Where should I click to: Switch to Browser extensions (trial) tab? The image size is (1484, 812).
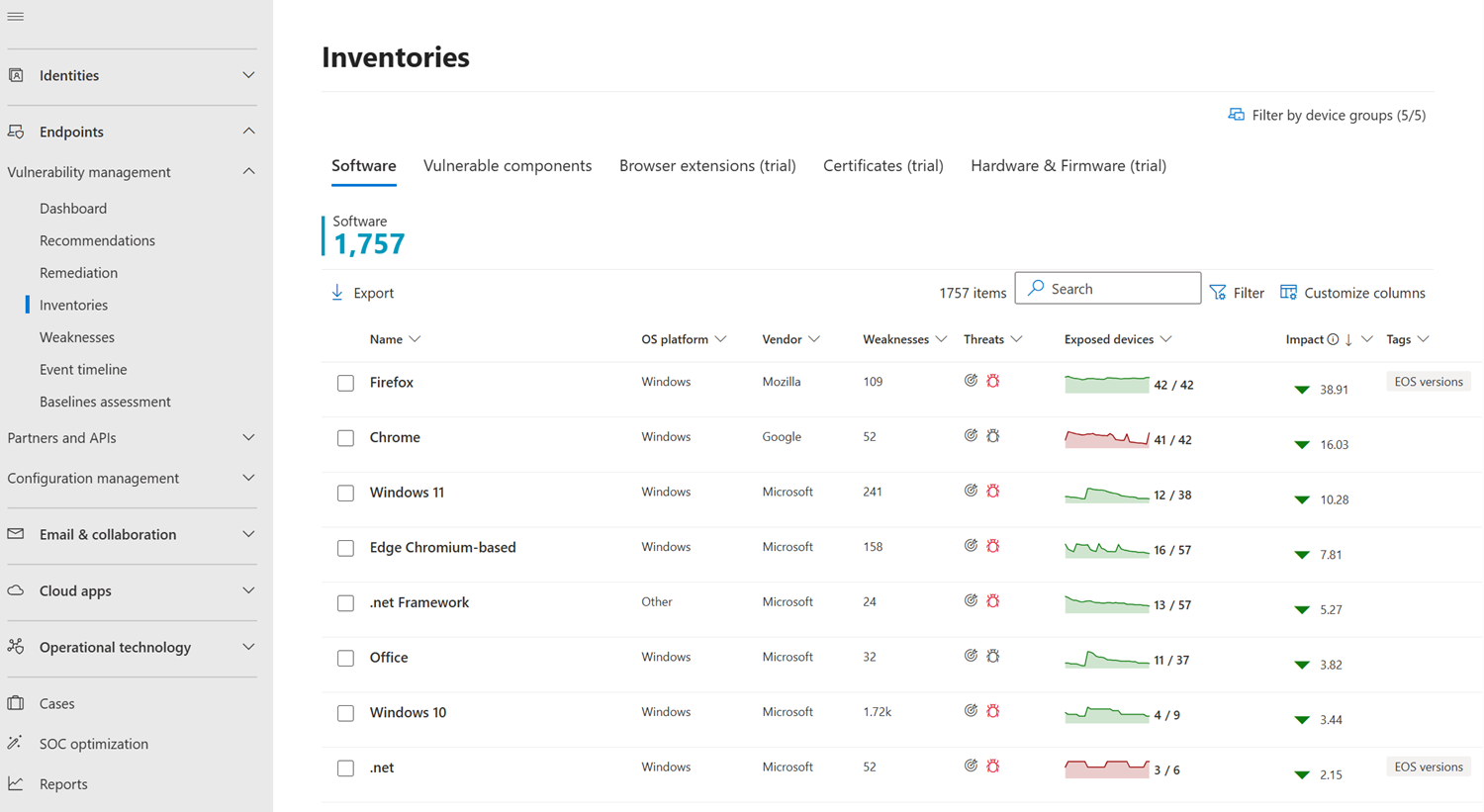(x=707, y=165)
